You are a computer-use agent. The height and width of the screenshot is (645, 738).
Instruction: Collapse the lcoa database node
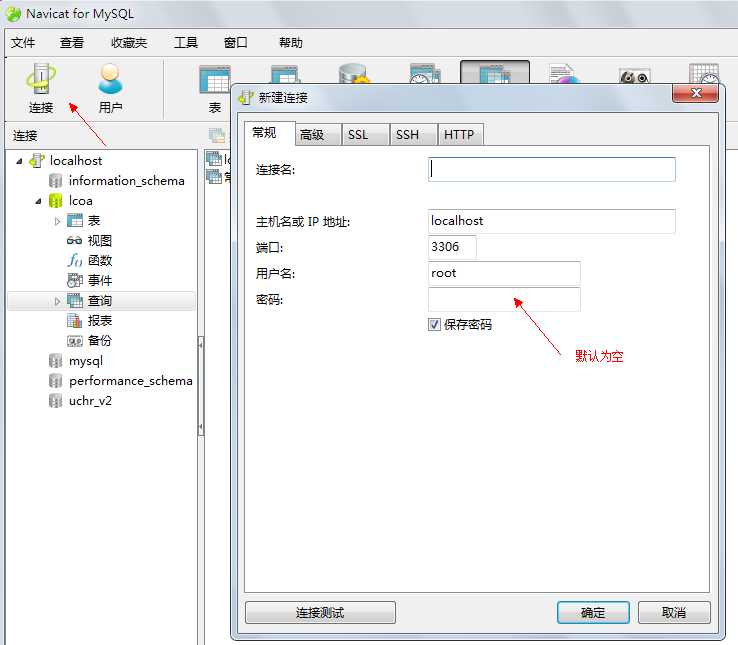pos(38,202)
